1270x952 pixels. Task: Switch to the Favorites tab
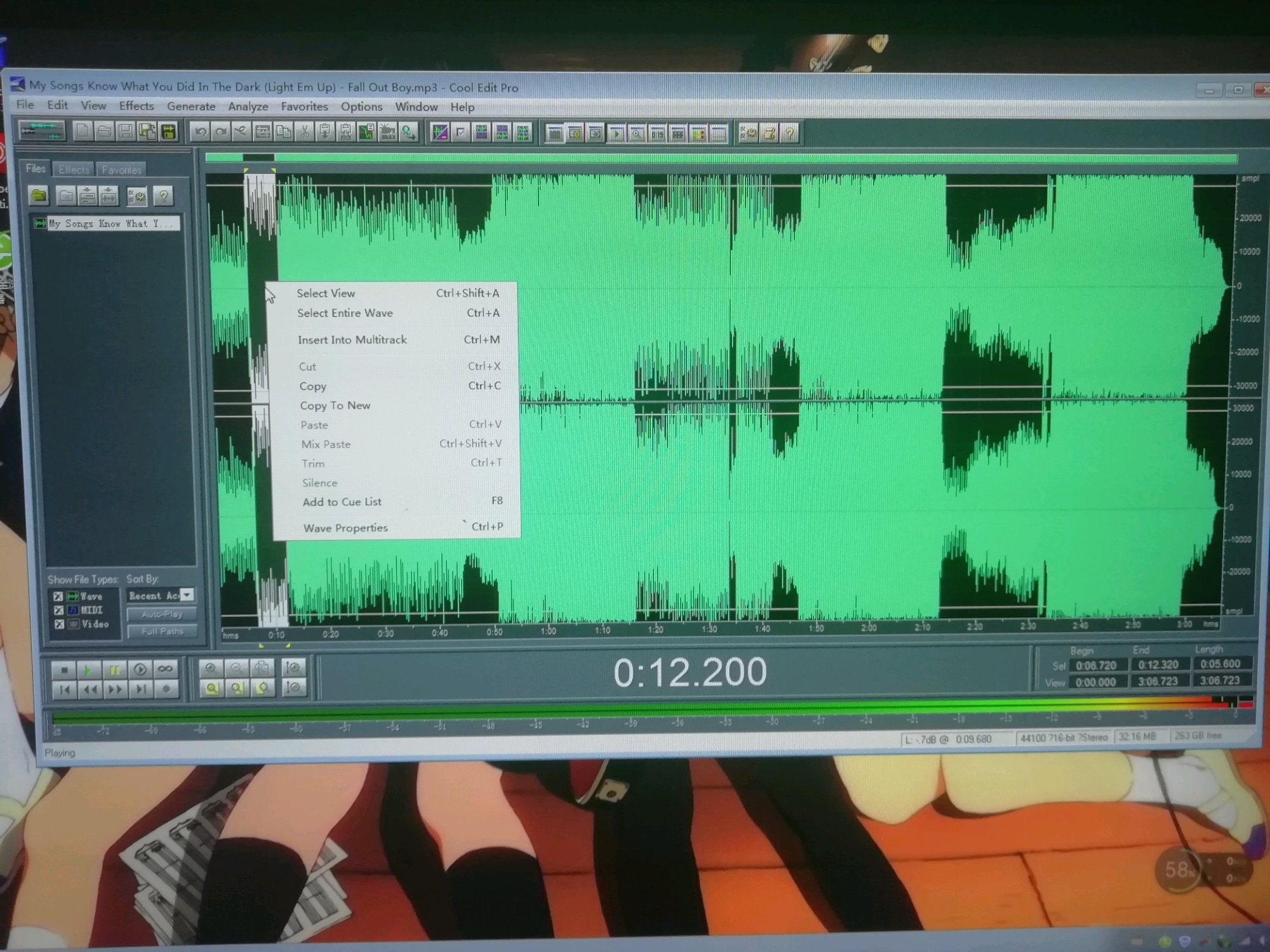tap(121, 170)
